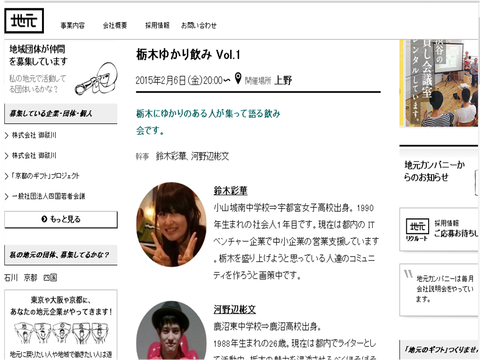Click people holding signs illustration
This screenshot has width=480, height=360.
61,333
